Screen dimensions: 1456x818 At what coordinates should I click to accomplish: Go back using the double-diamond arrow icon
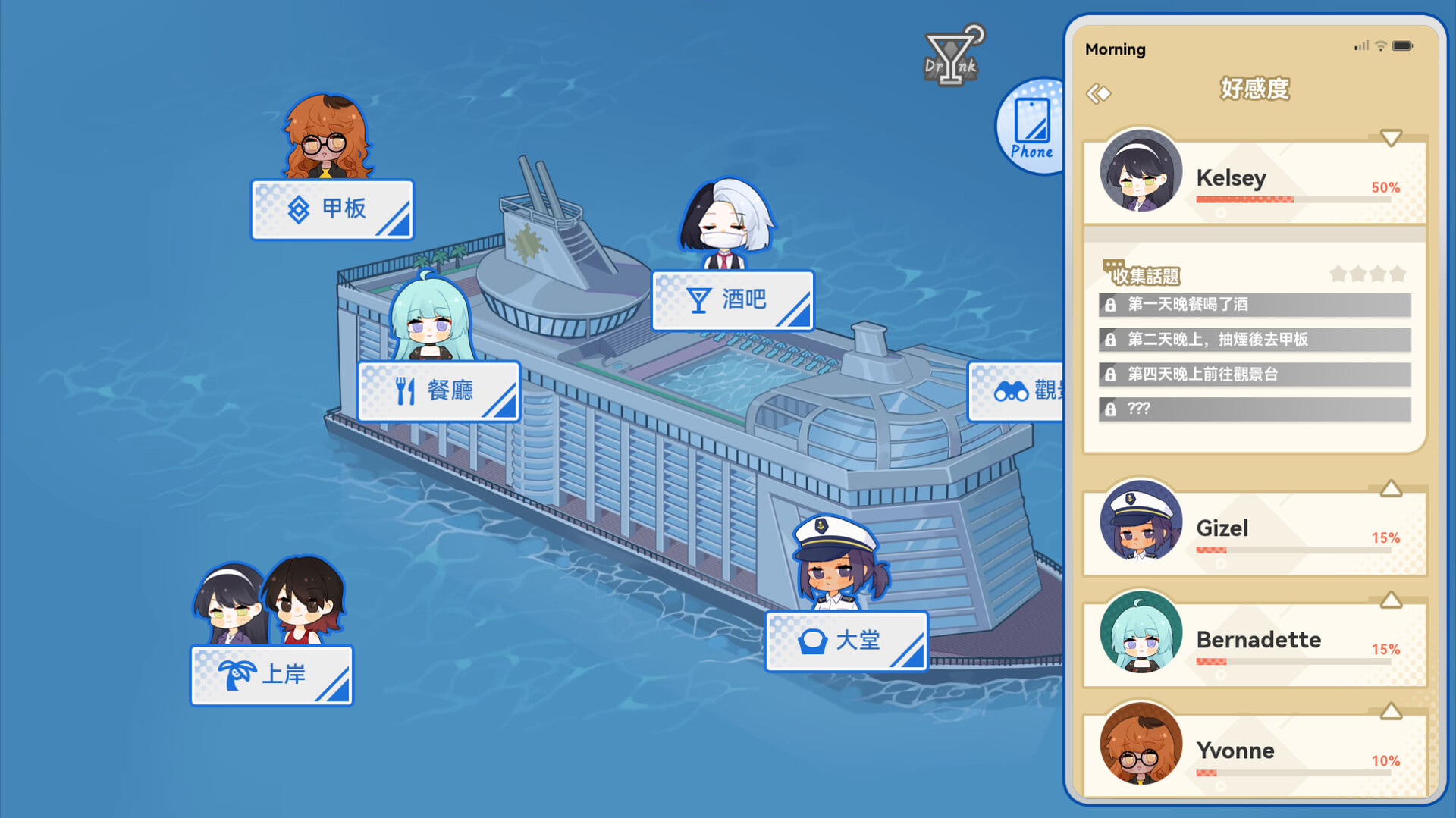(1098, 93)
